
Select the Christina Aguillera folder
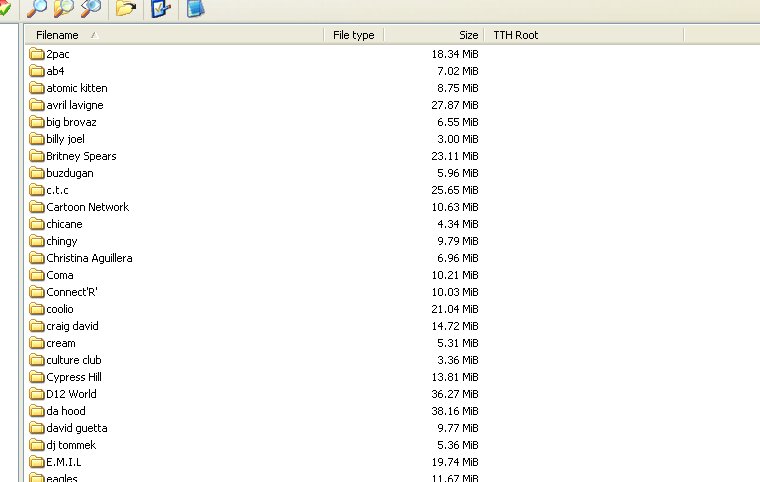89,258
